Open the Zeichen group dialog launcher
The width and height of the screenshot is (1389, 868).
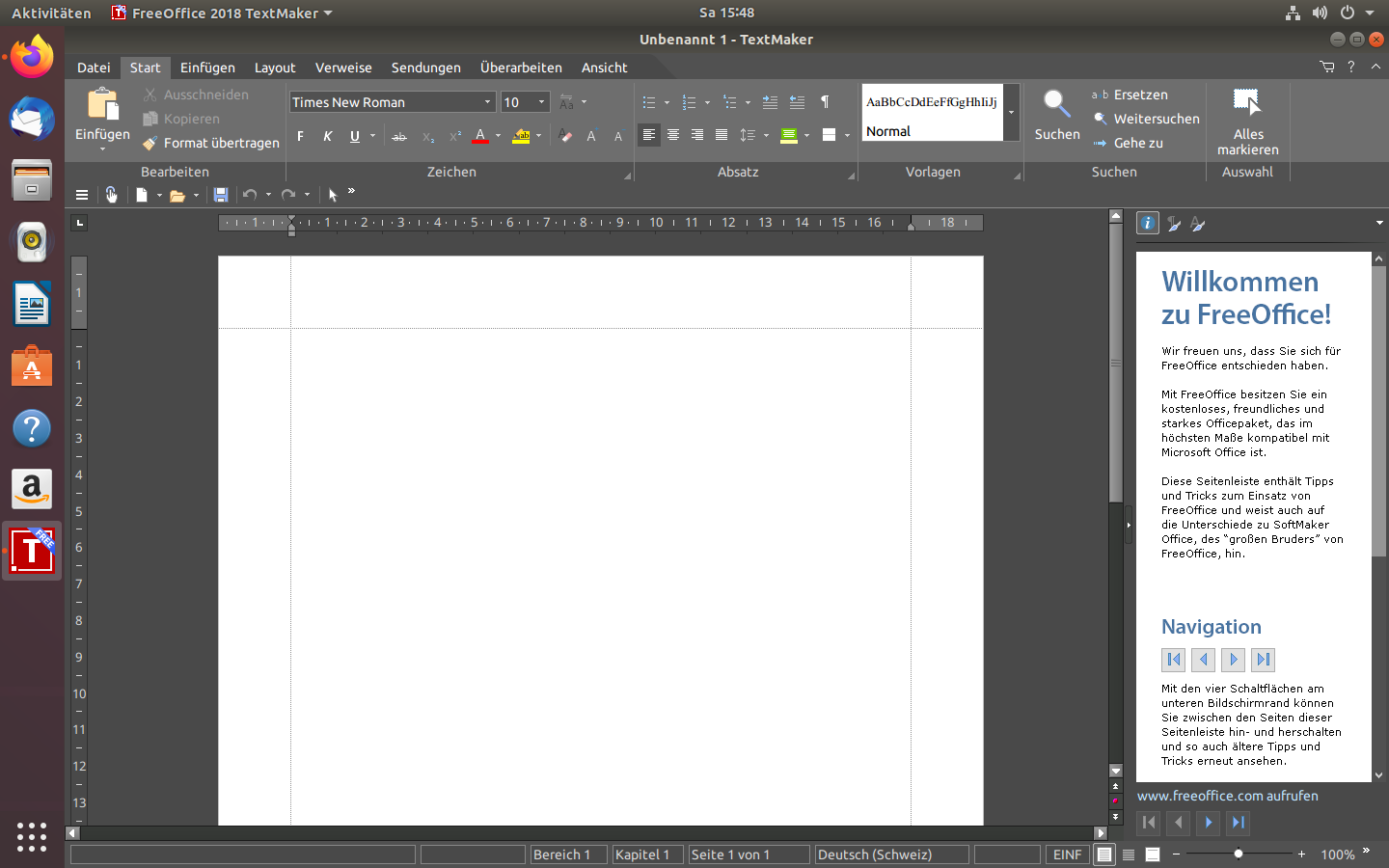[628, 176]
